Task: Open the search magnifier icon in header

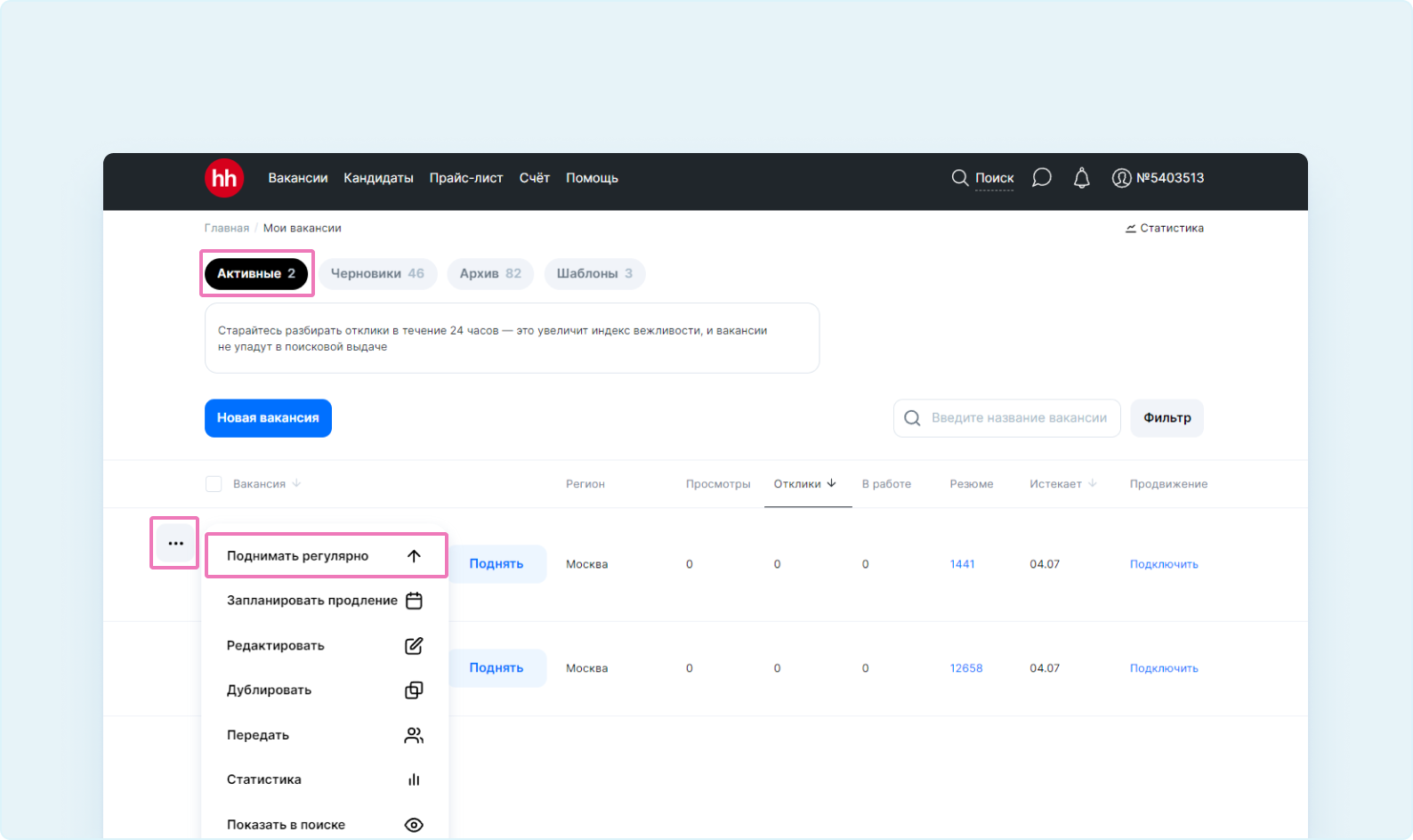Action: point(959,178)
